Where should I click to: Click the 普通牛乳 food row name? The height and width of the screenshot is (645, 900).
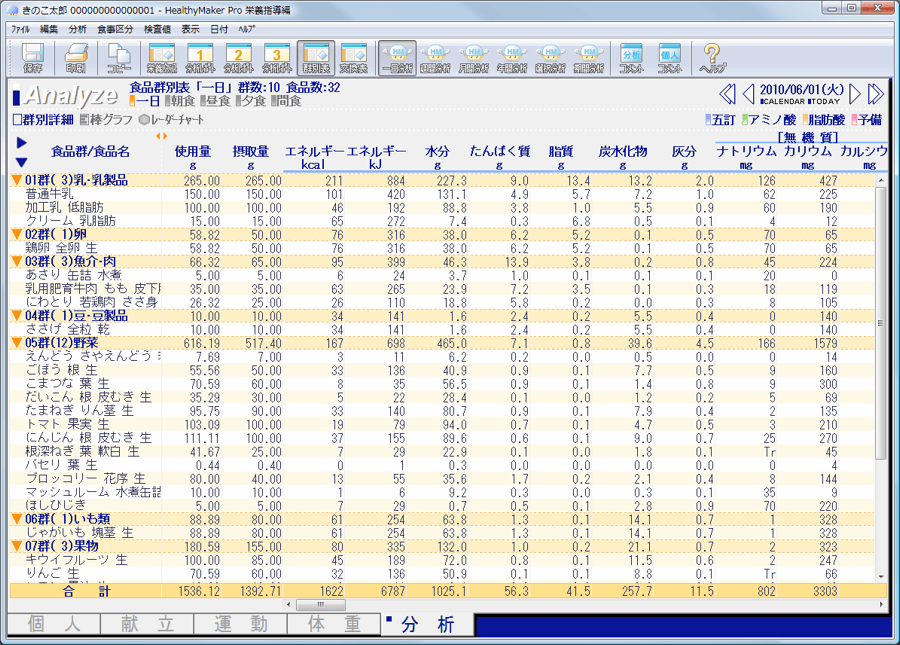pos(49,194)
